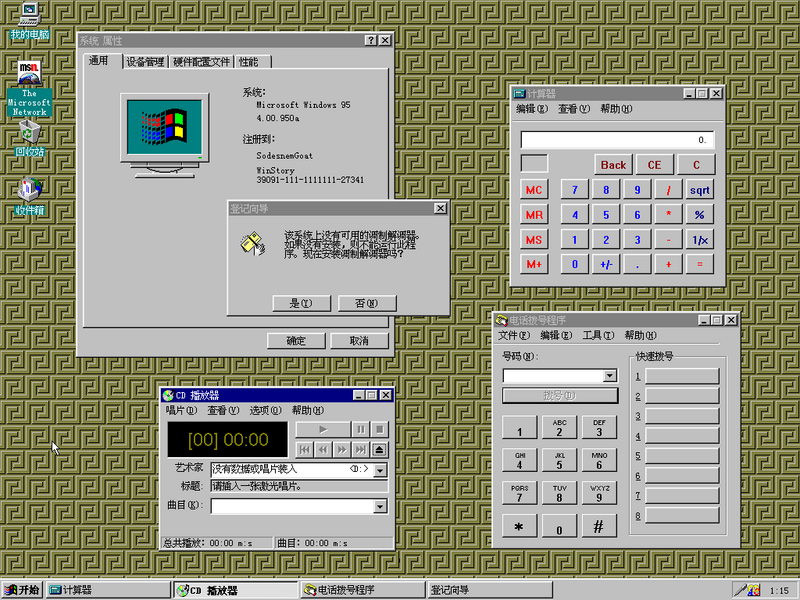Open the View menu in CD Player

tap(223, 410)
